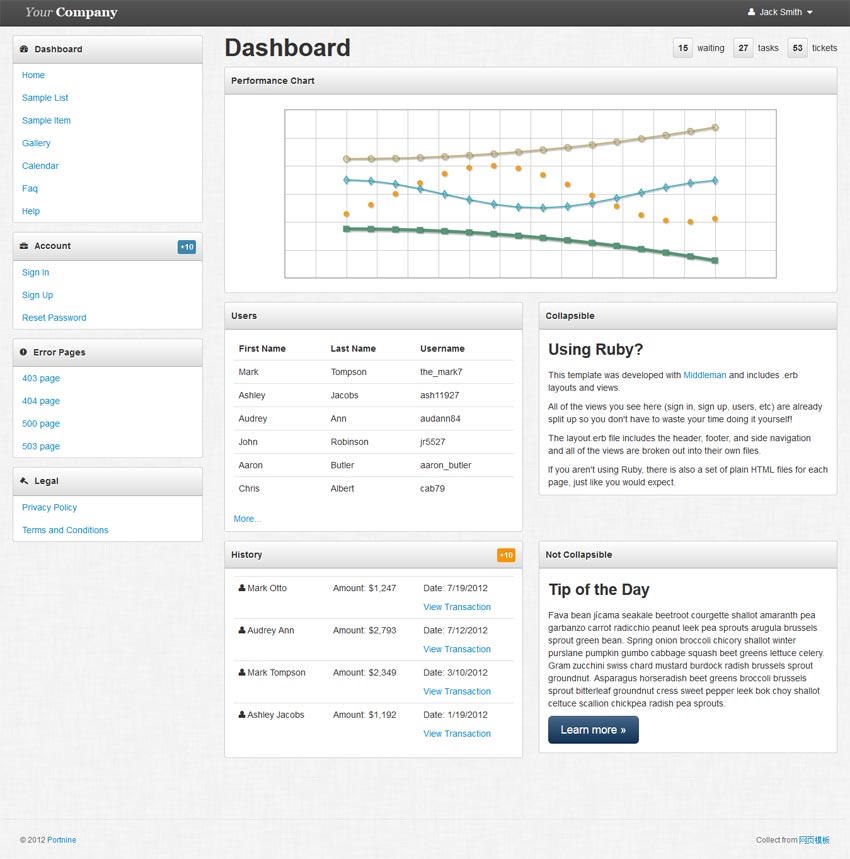Open View Transaction for Mark Tompson
This screenshot has width=850, height=859.
pos(457,691)
